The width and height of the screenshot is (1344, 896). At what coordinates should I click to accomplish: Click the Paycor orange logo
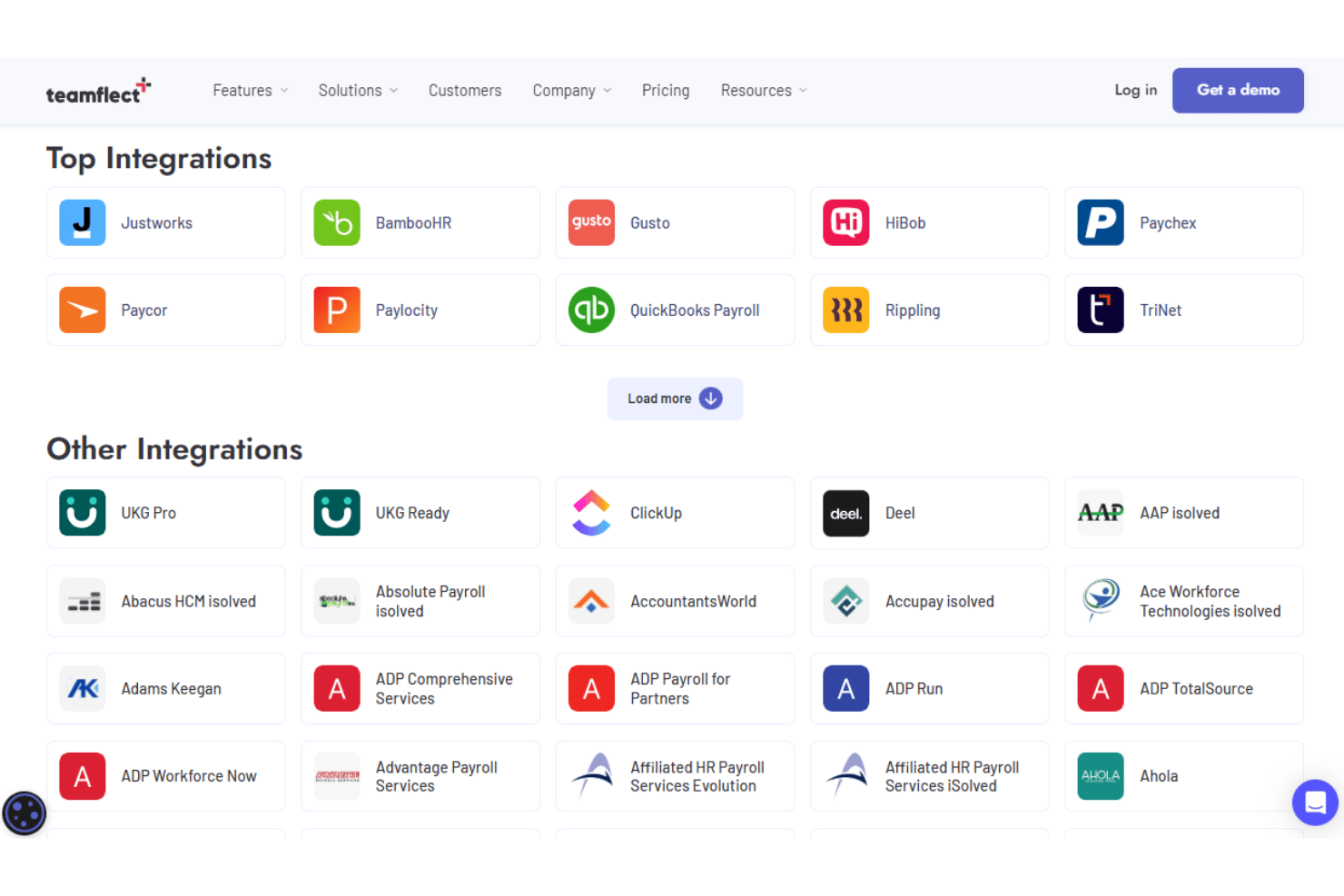83,310
